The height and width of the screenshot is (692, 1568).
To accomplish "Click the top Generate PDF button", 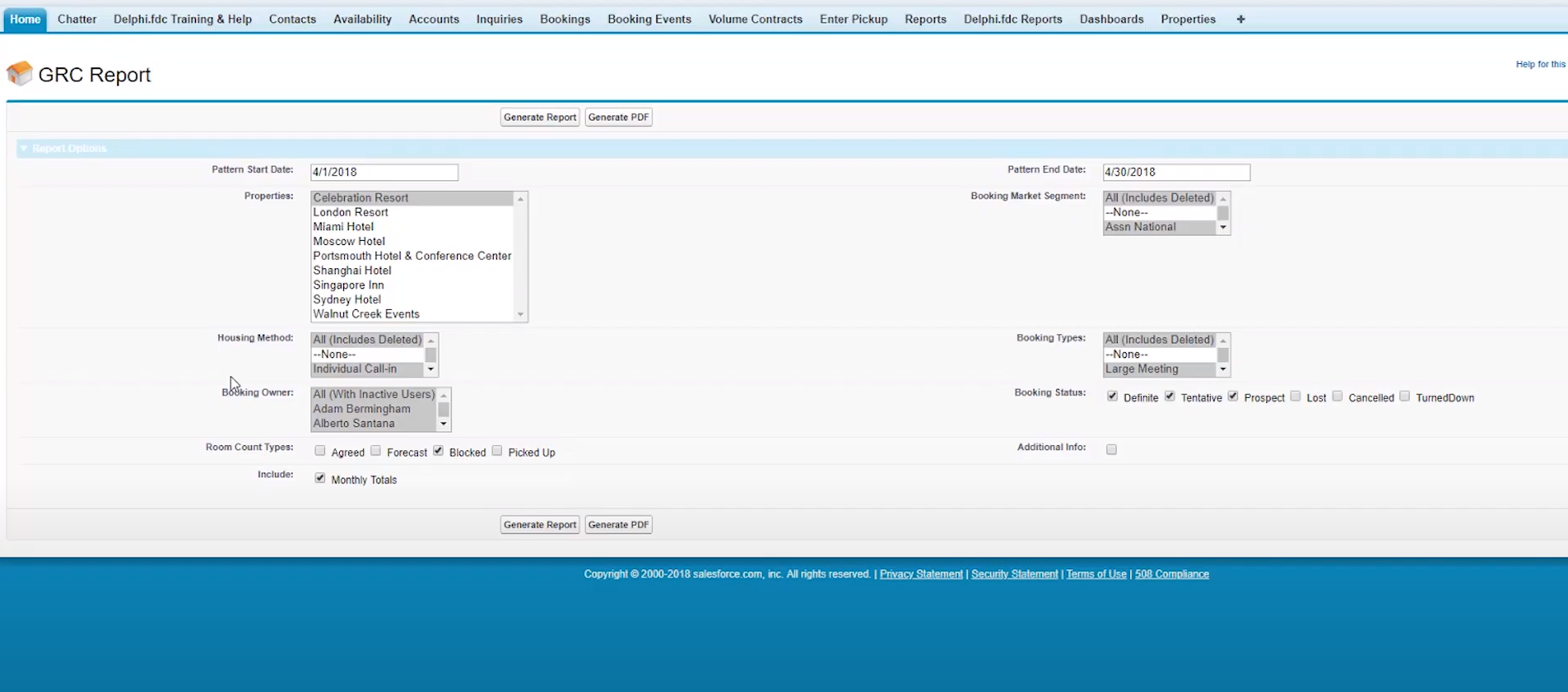I will tap(618, 117).
